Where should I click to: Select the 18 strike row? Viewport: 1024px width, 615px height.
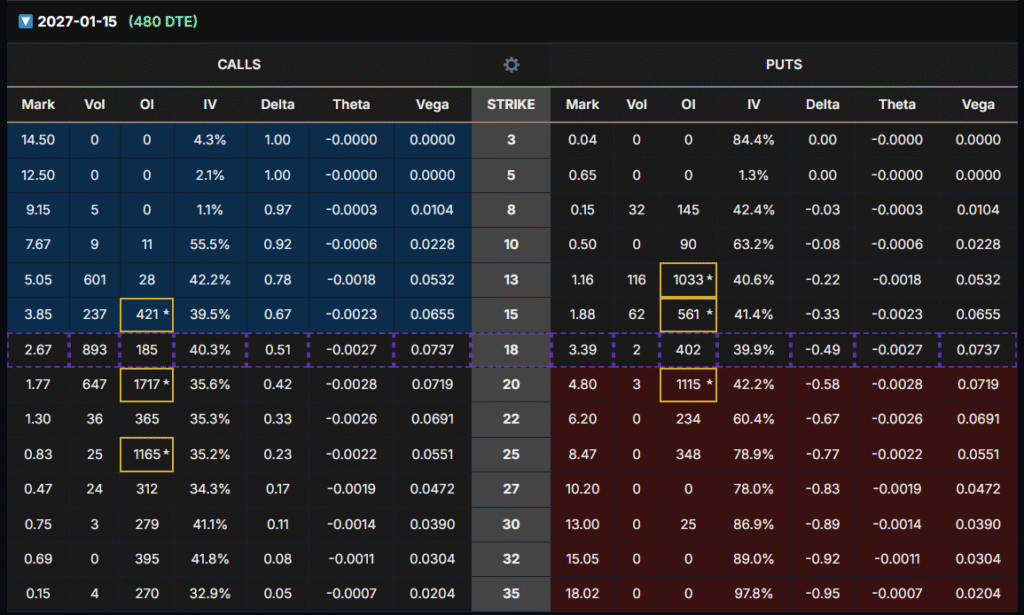click(x=511, y=349)
